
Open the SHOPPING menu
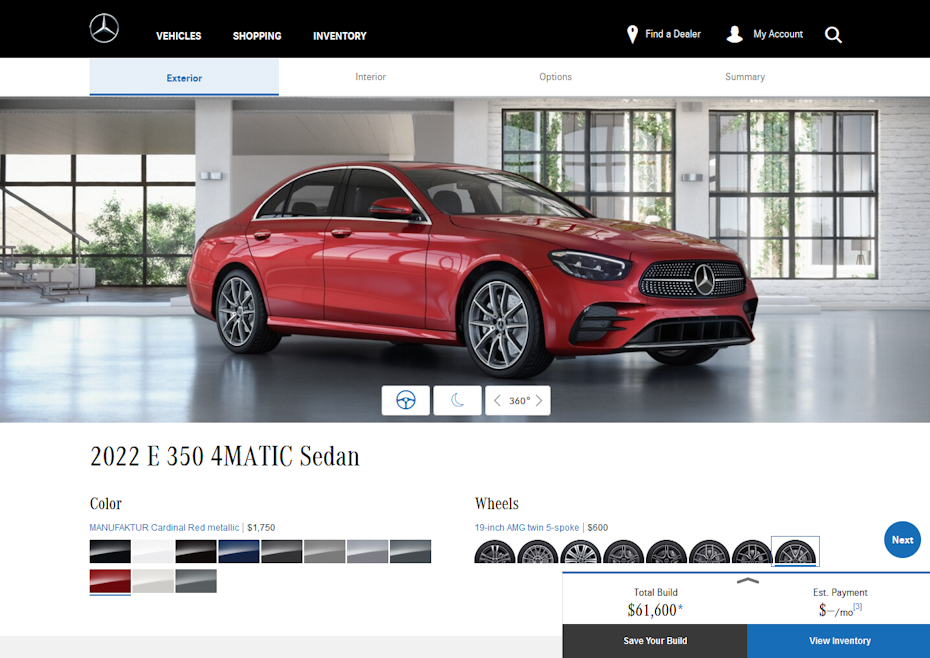[256, 36]
